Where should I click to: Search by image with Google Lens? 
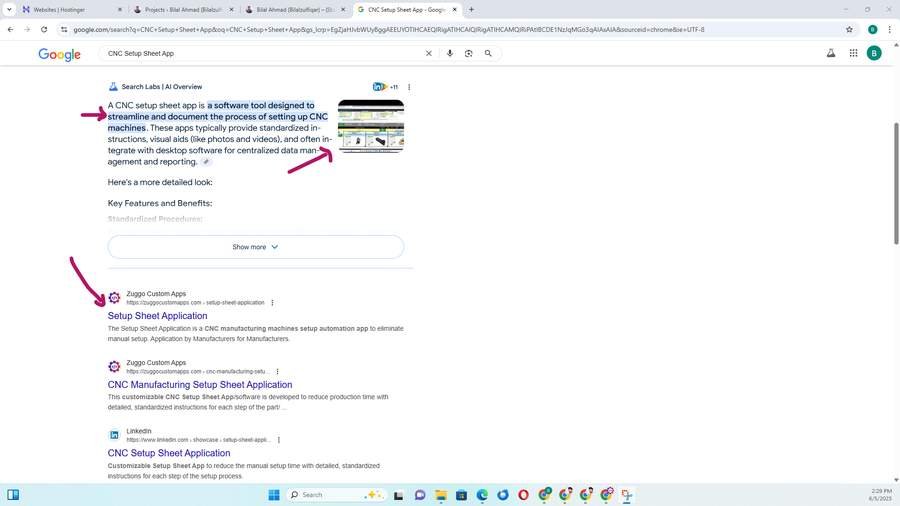[x=468, y=53]
